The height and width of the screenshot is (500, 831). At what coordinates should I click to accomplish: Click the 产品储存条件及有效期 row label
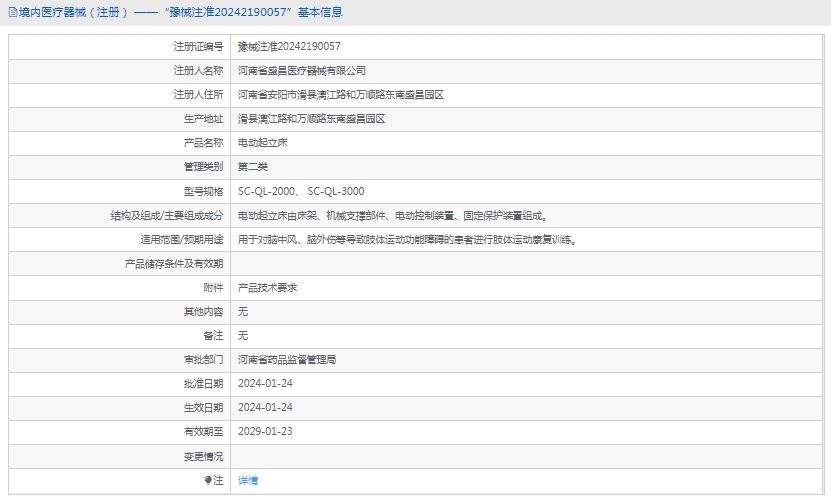pyautogui.click(x=173, y=264)
